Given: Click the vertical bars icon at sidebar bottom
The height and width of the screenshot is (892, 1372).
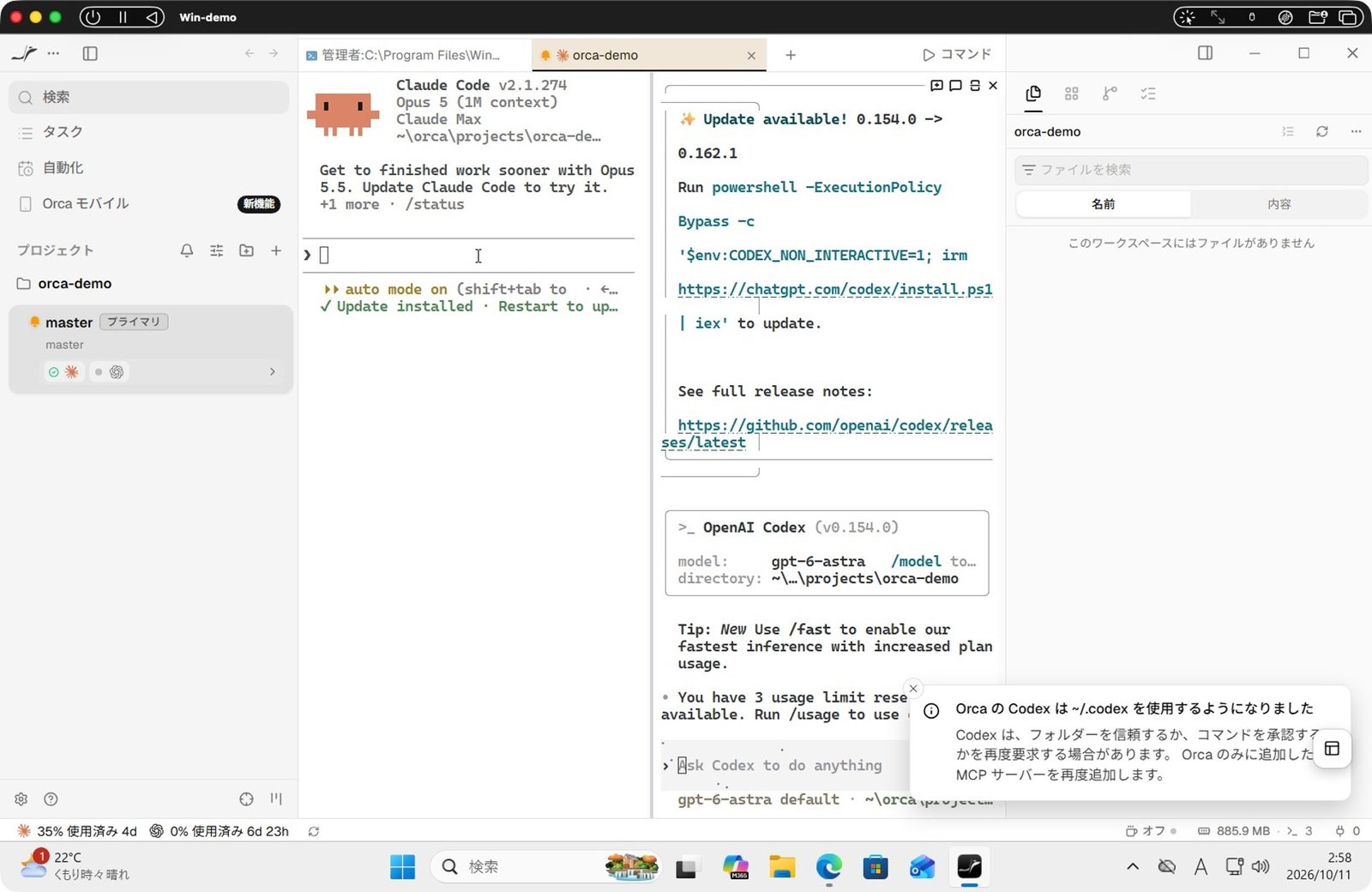Looking at the screenshot, I should pos(276,799).
